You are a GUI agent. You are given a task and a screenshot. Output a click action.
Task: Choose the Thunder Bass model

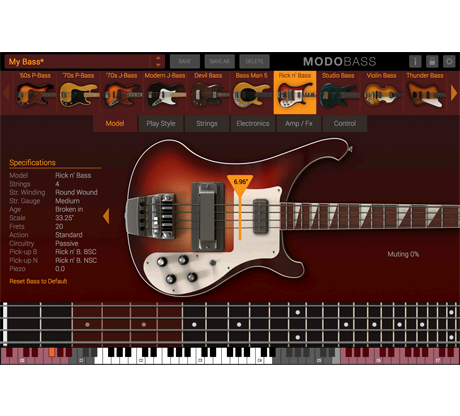425,92
